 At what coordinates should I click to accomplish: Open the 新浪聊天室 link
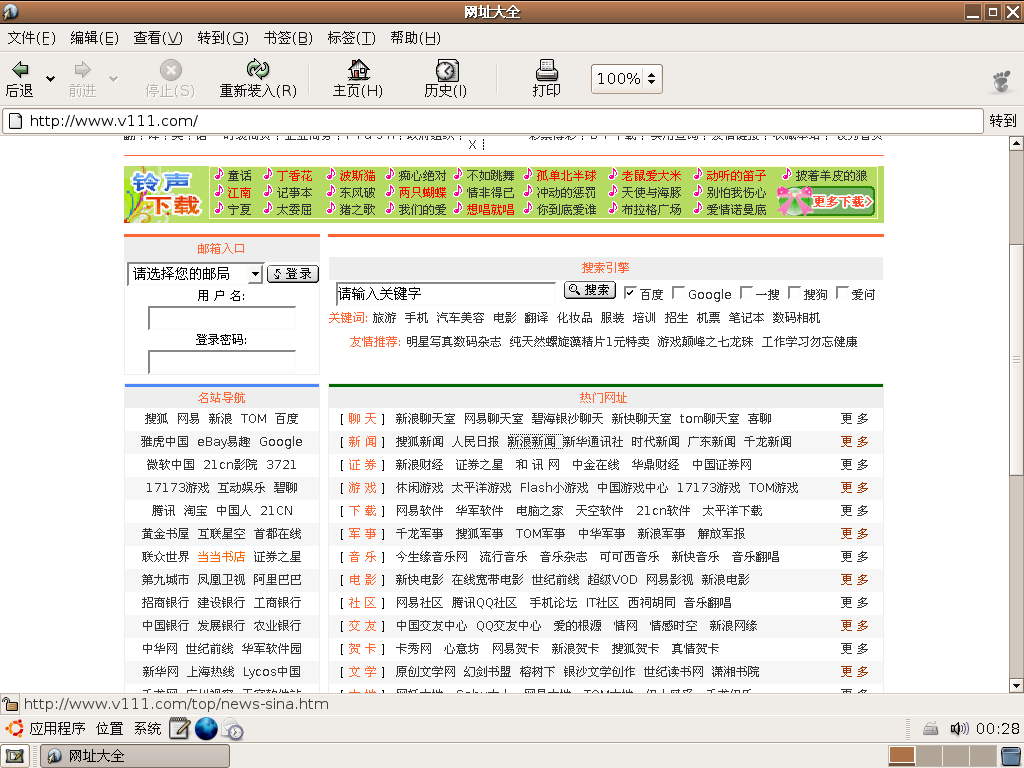[x=425, y=419]
